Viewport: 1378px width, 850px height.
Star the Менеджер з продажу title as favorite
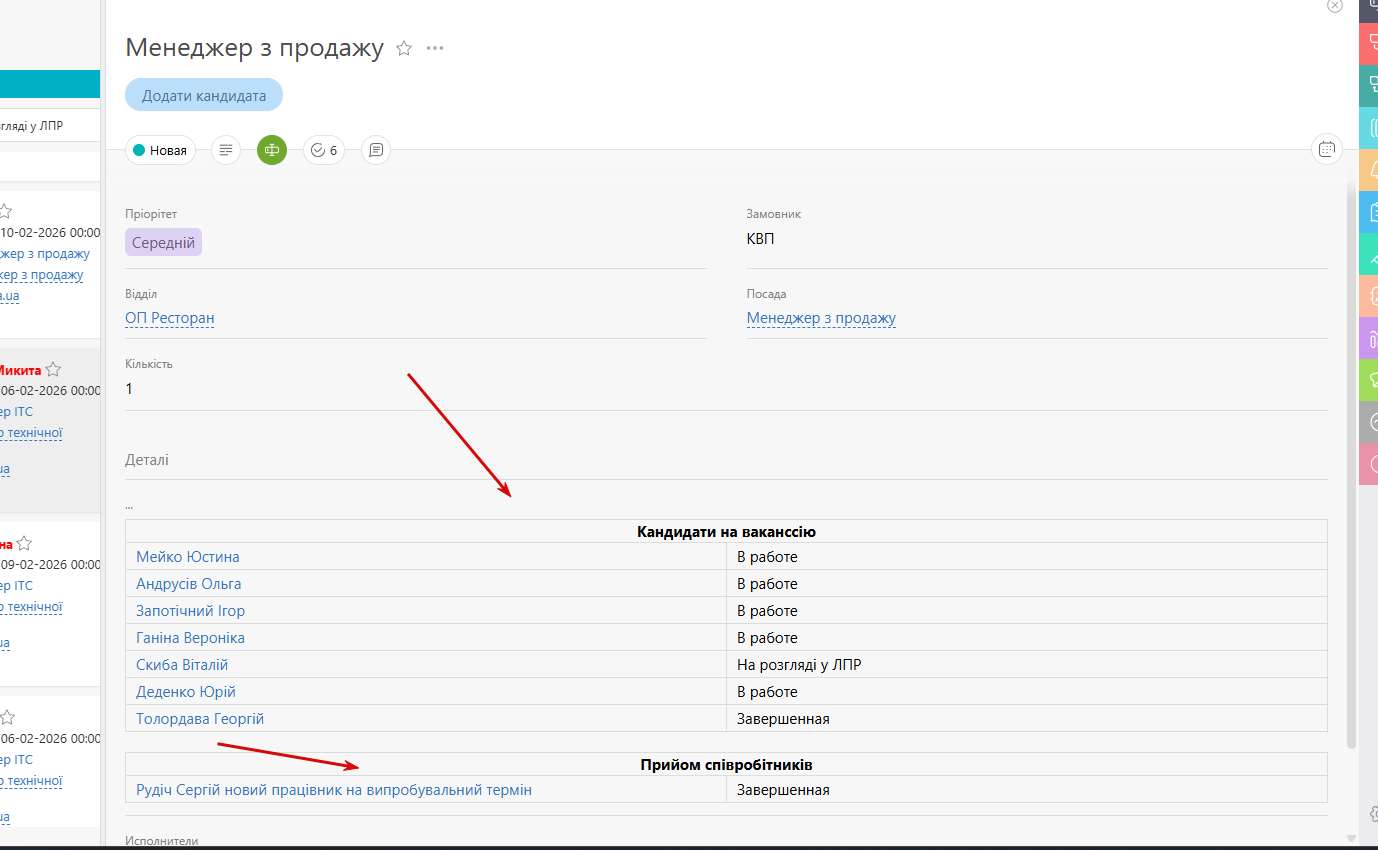pyautogui.click(x=404, y=48)
